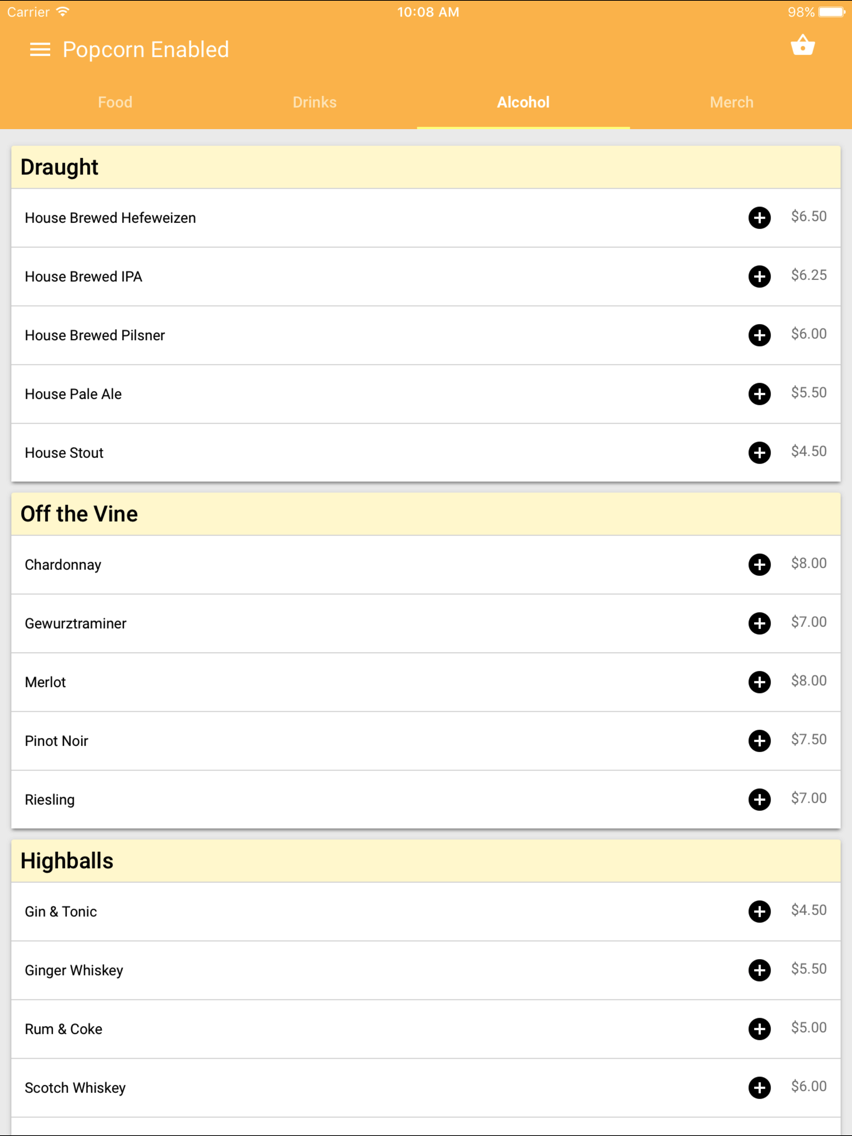
Task: Add House Brewed IPA with plus icon
Action: [759, 276]
